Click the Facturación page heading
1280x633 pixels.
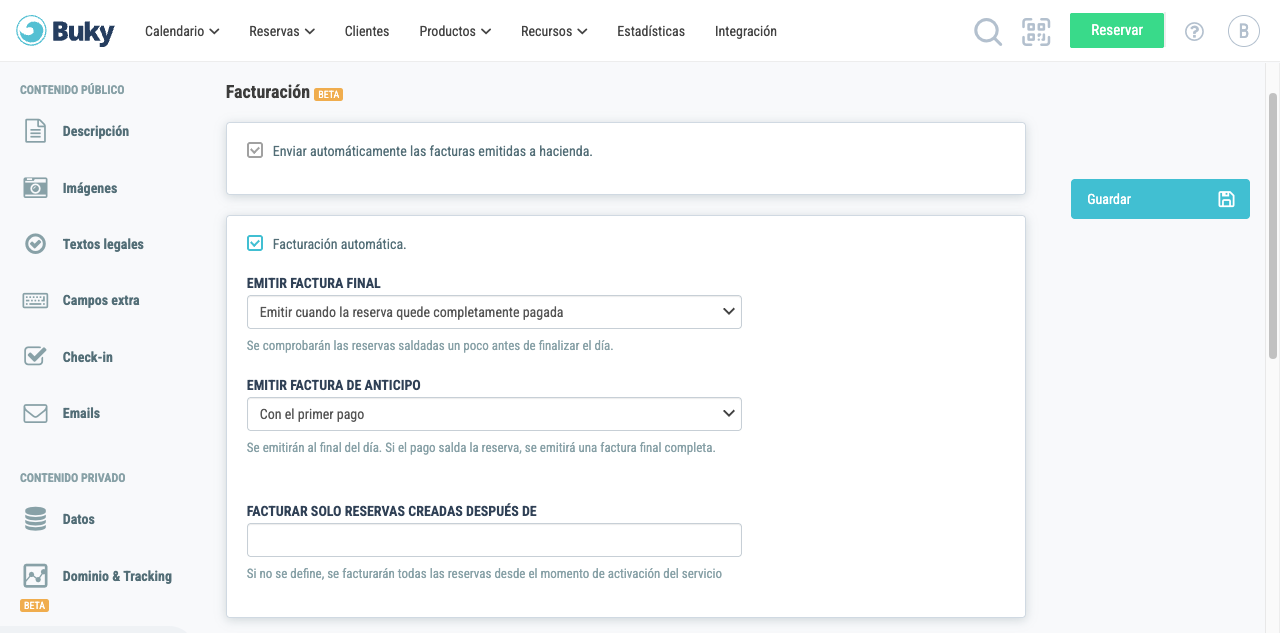[x=268, y=91]
